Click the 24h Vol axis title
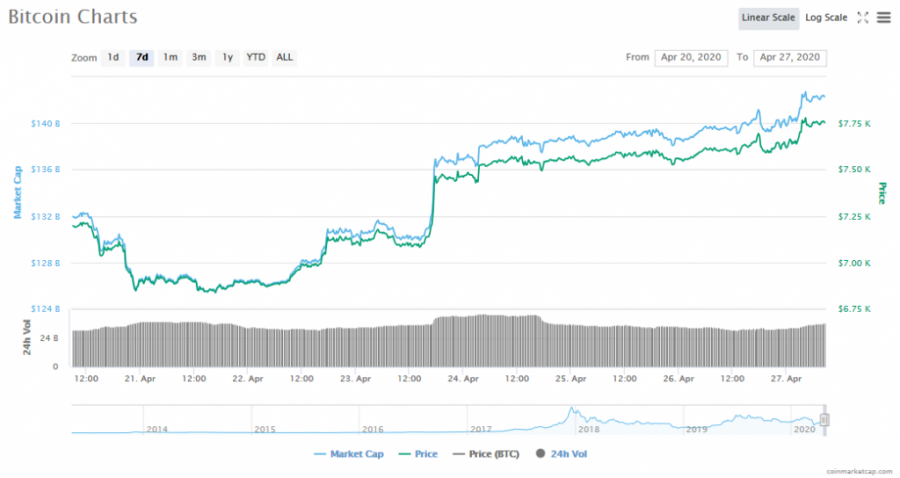The image size is (900, 478). click(x=26, y=337)
